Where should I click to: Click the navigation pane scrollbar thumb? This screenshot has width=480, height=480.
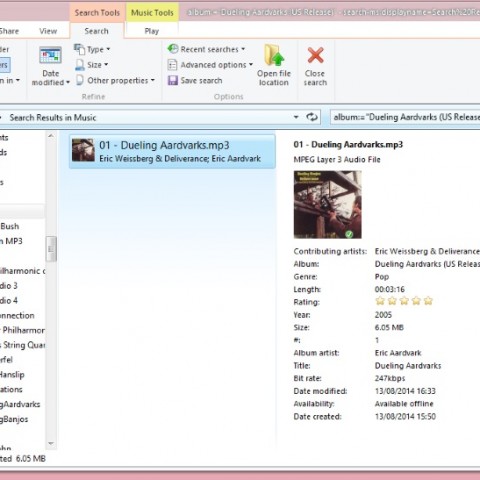coord(51,249)
